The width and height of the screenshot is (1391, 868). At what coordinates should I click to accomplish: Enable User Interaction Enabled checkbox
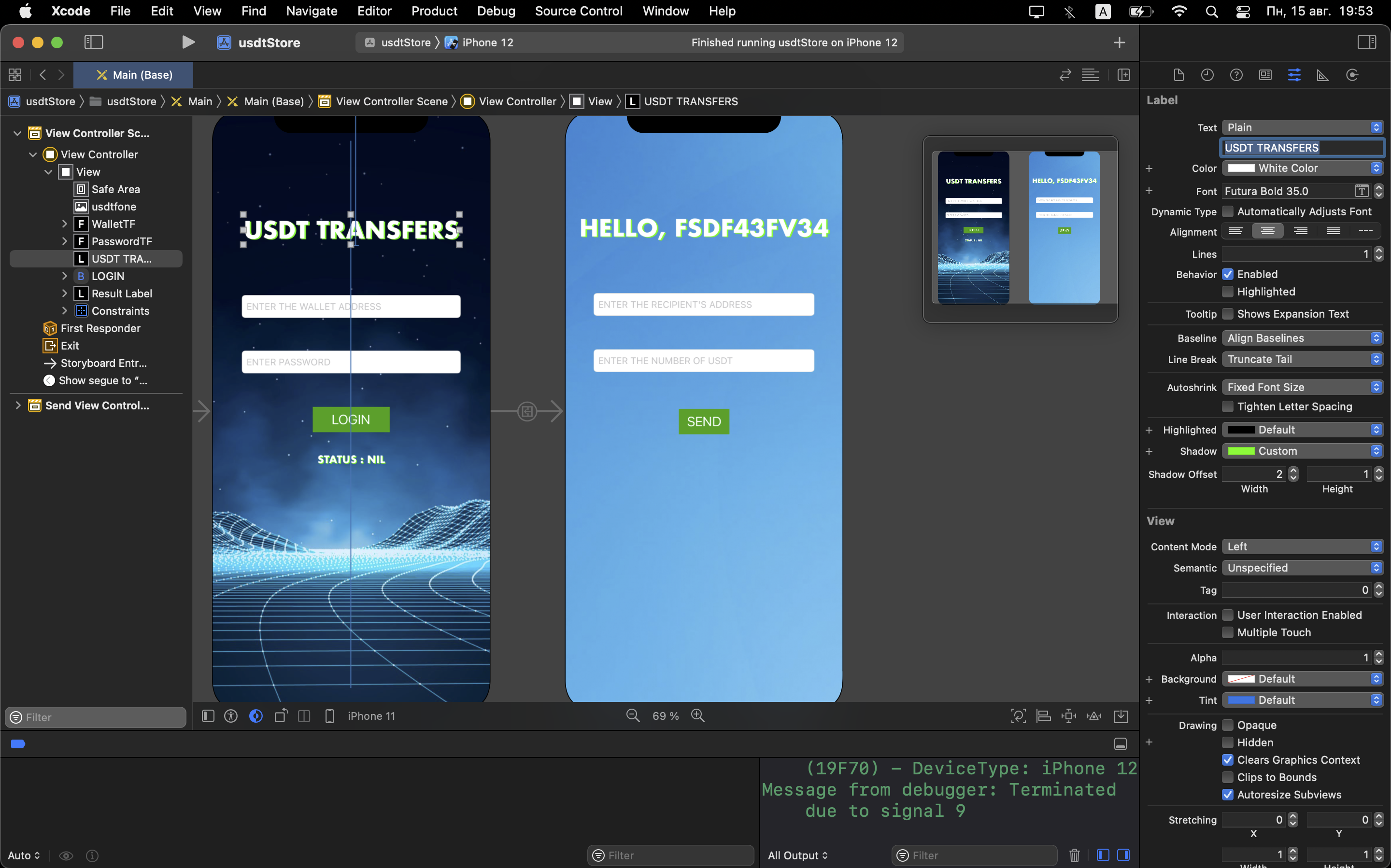pyautogui.click(x=1227, y=616)
